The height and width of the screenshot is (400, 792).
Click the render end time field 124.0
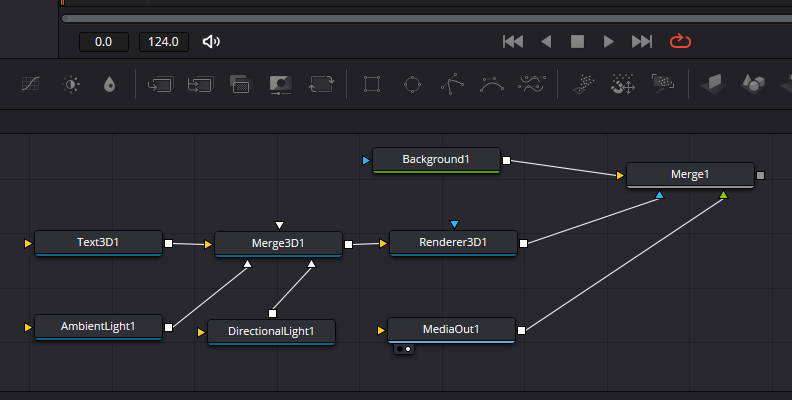[x=163, y=42]
